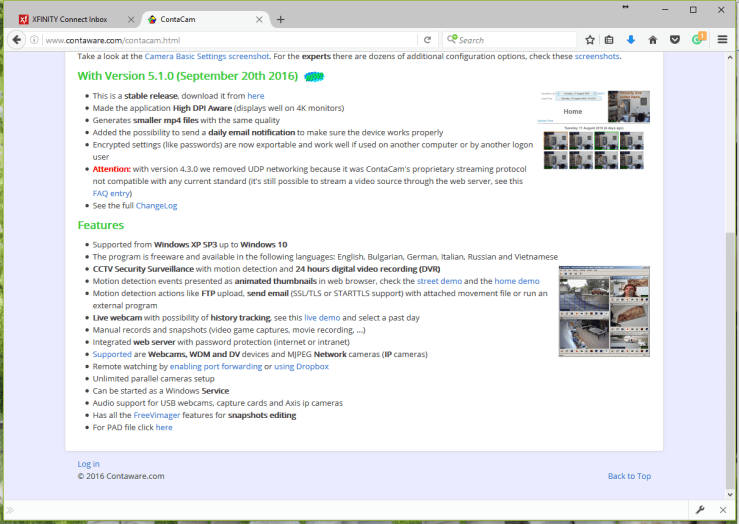
Task: Open the Home demo thumbnail image
Action: [x=595, y=129]
